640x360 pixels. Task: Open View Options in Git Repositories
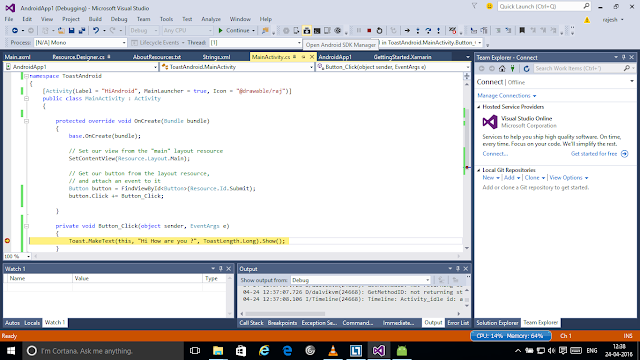tap(569, 178)
